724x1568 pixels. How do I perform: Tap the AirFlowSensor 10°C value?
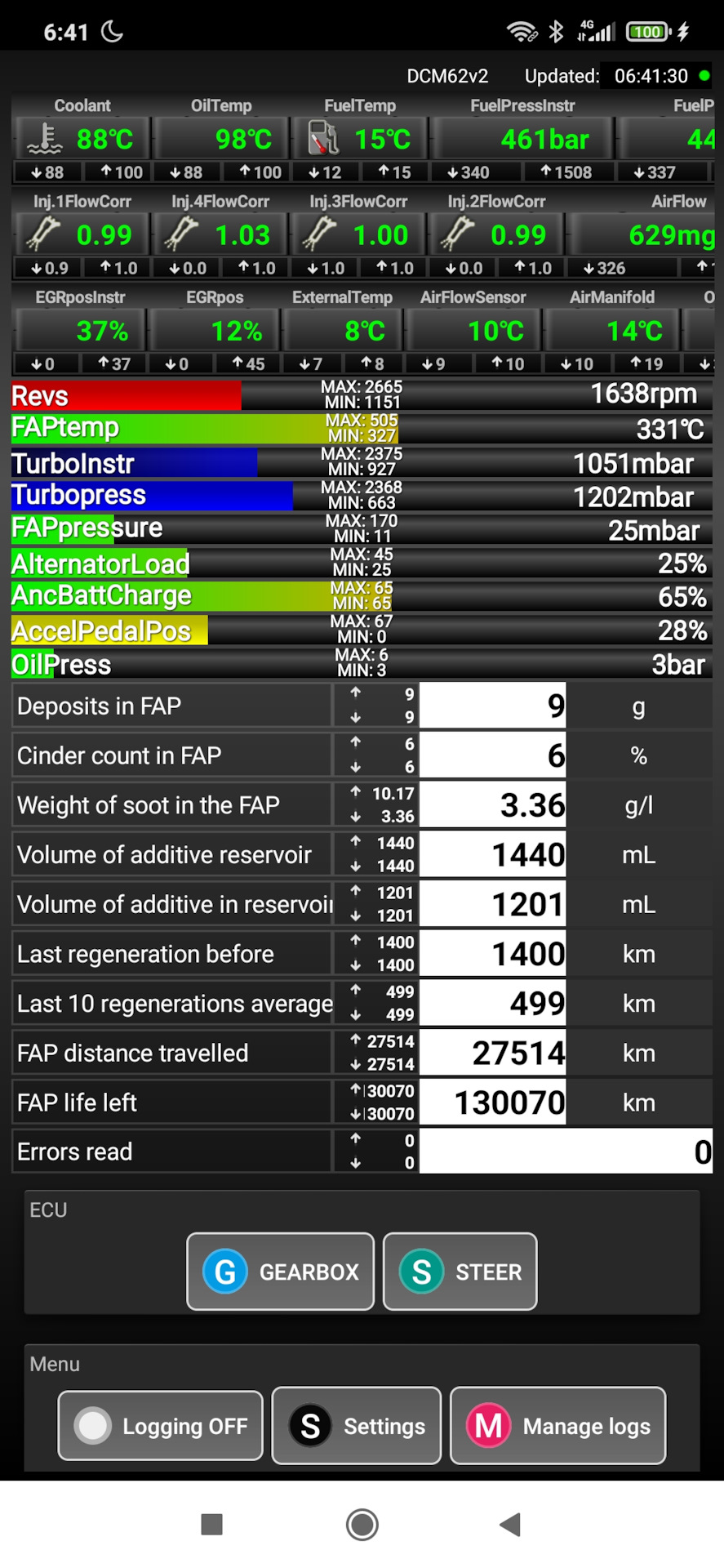pyautogui.click(x=495, y=331)
